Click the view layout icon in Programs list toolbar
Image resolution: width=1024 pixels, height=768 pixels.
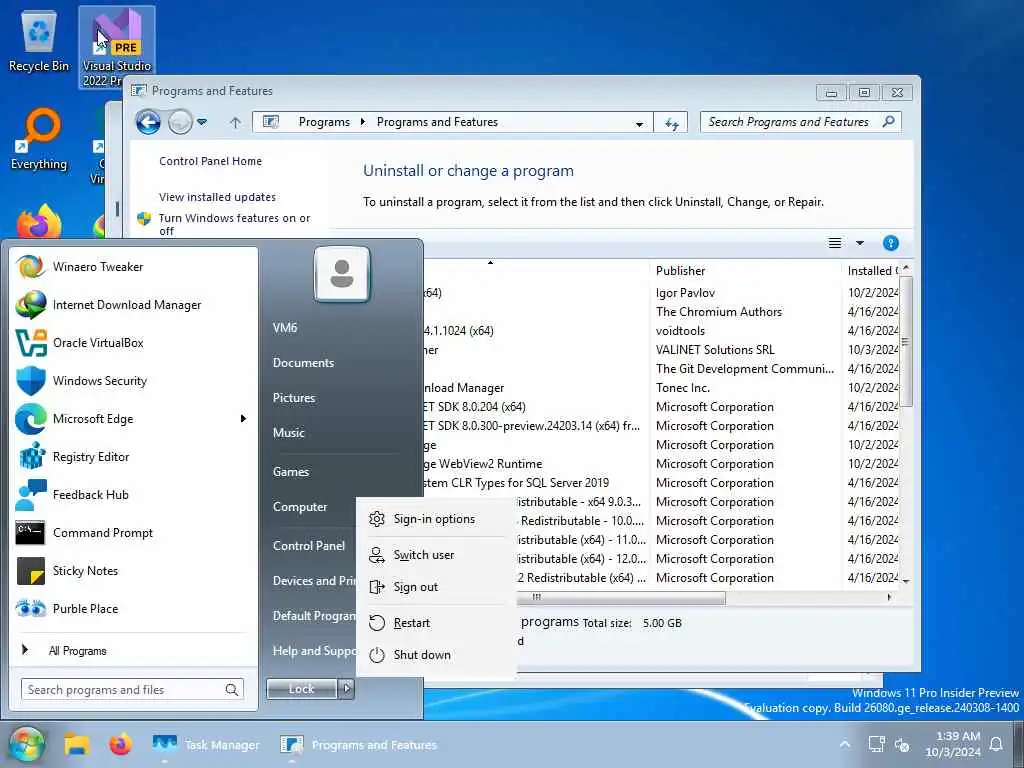click(x=835, y=243)
